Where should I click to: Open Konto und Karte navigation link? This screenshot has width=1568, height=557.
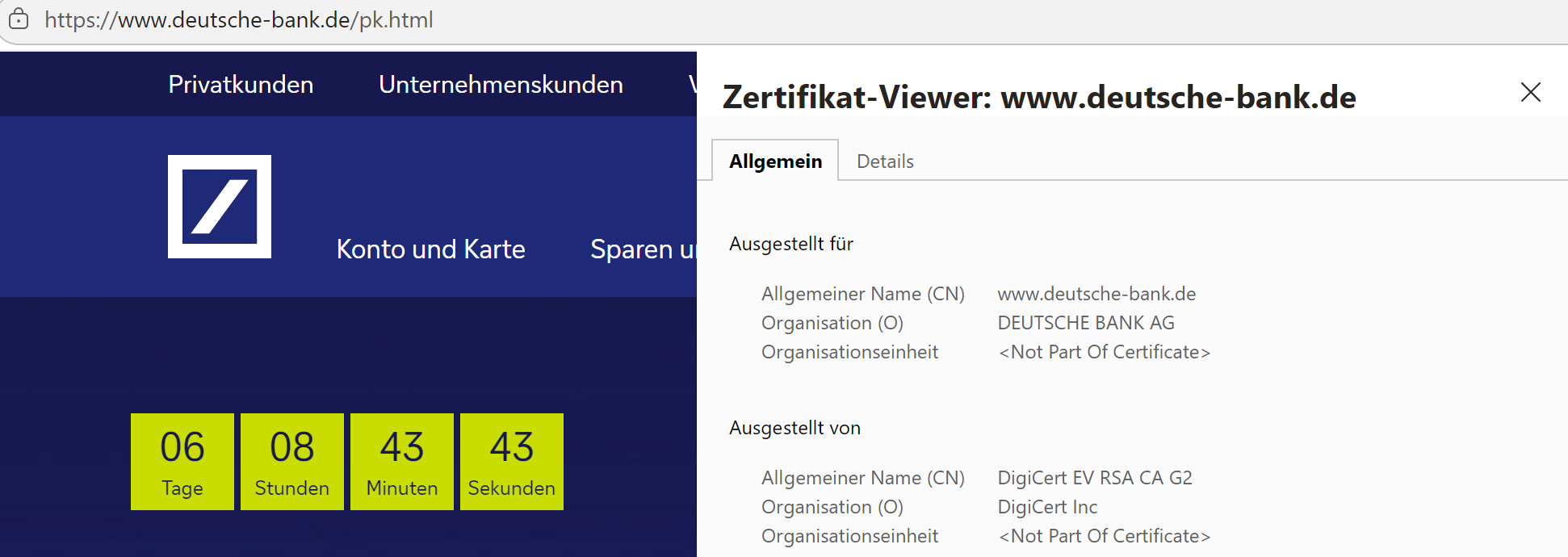(430, 249)
